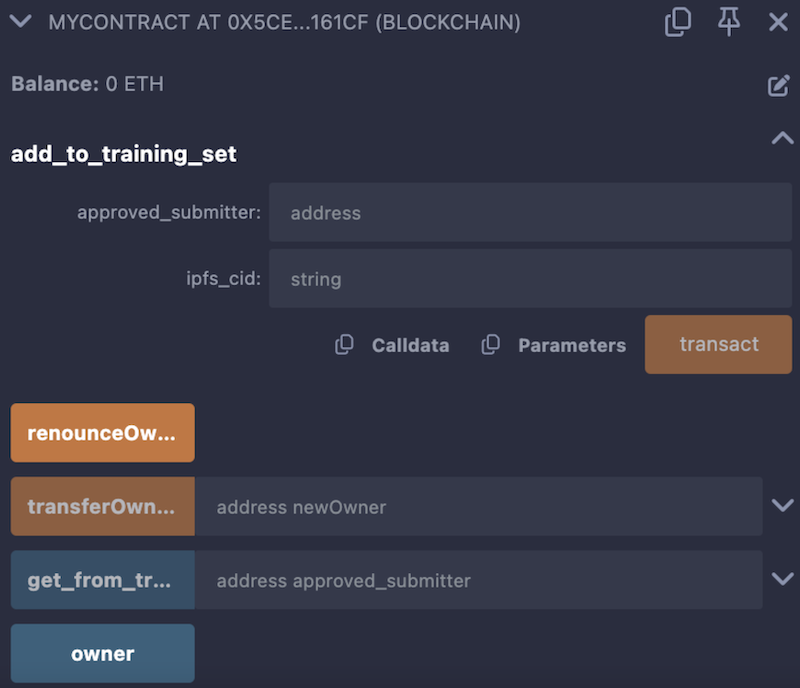Copy parameters icon next to Parameters
Image resolution: width=800 pixels, height=688 pixels.
coord(490,345)
